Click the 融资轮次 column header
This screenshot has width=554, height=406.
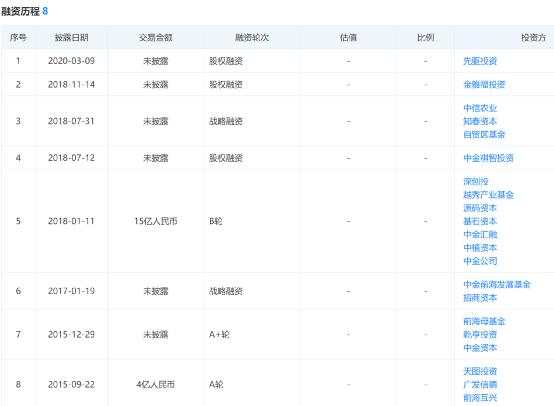[252, 37]
